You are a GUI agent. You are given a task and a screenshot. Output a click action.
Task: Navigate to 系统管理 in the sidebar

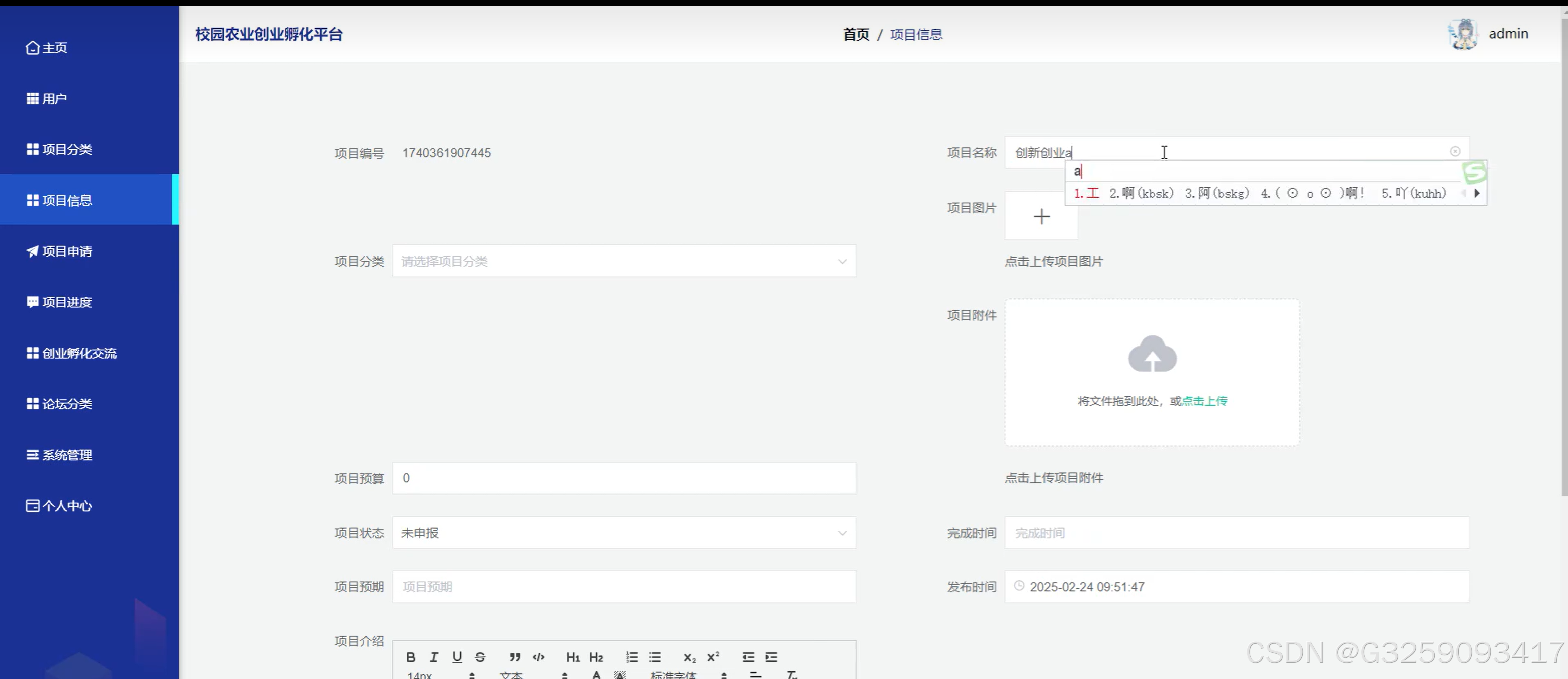click(67, 454)
